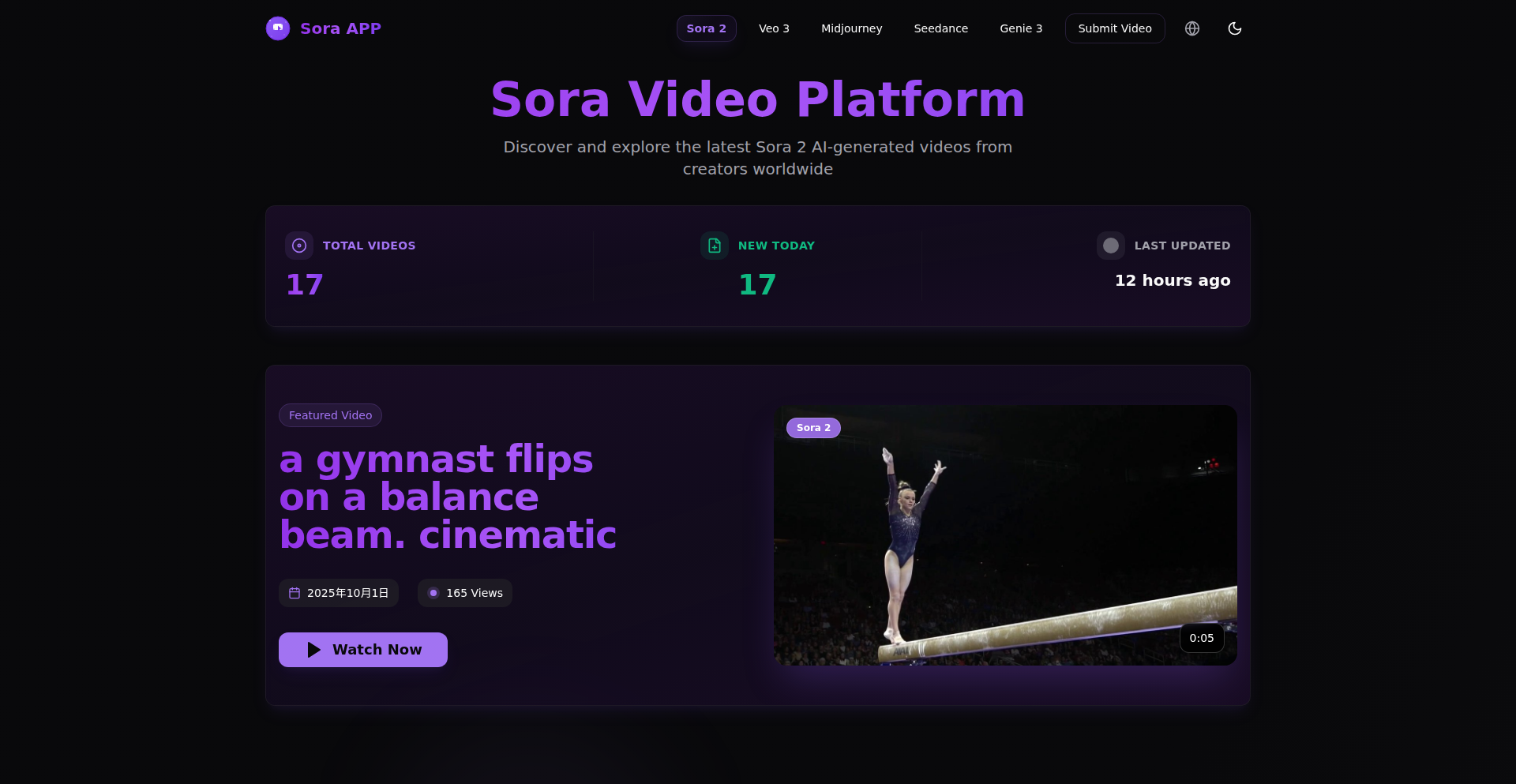Click the Sora Video Platform heading
1516x784 pixels.
click(x=758, y=99)
